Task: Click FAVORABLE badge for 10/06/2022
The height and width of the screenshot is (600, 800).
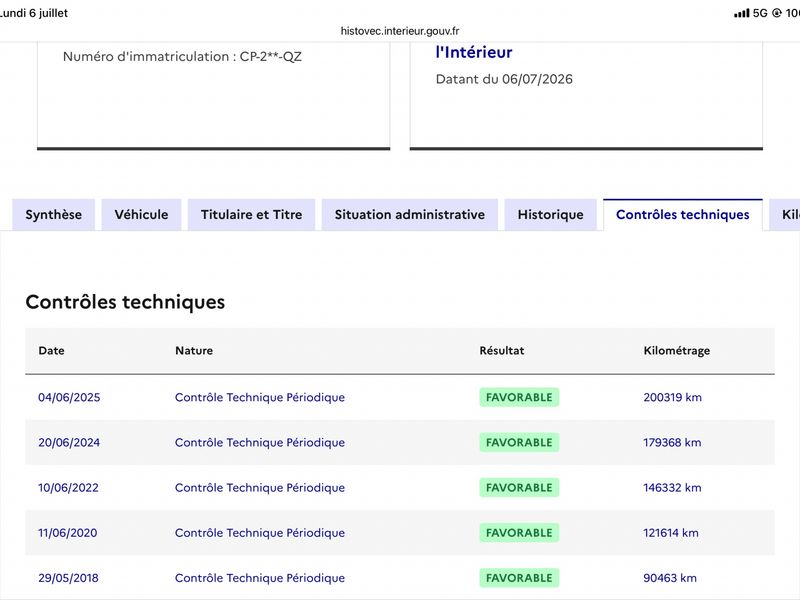Action: click(x=519, y=488)
